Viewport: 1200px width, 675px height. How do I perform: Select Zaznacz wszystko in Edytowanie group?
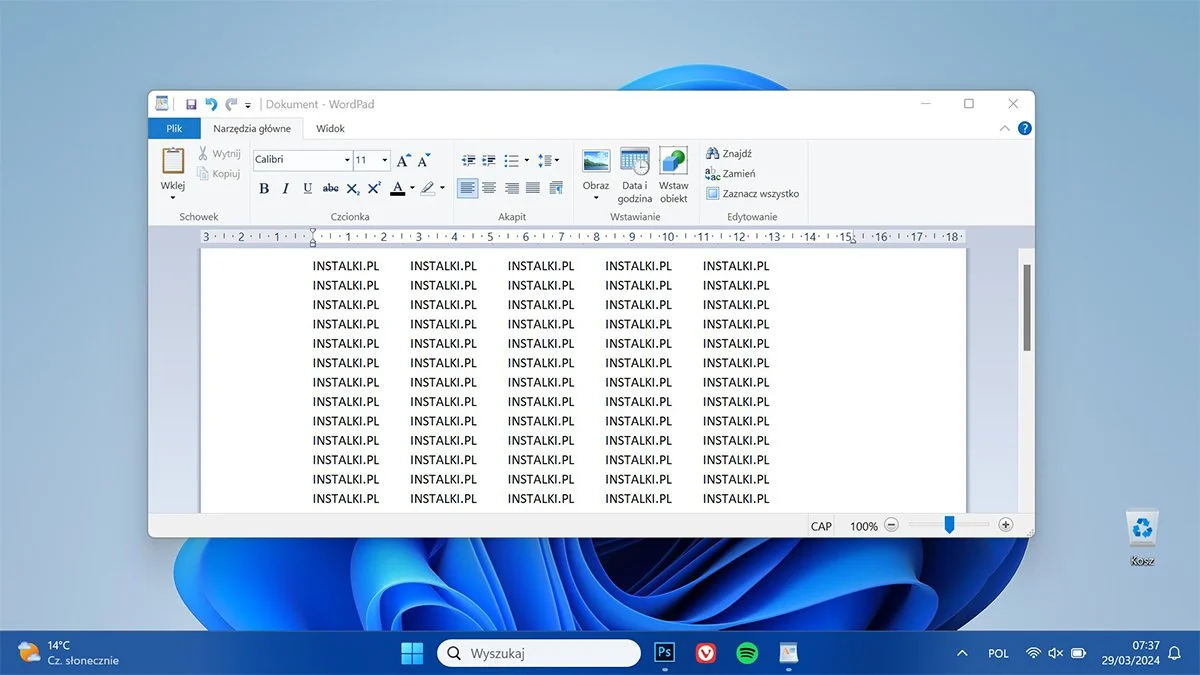click(x=752, y=193)
